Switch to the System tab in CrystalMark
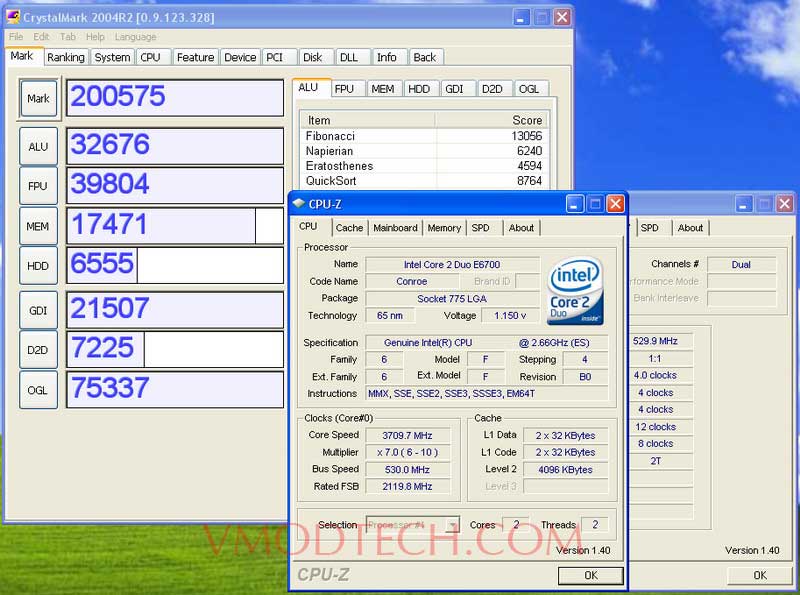This screenshot has width=800, height=595. coord(112,57)
